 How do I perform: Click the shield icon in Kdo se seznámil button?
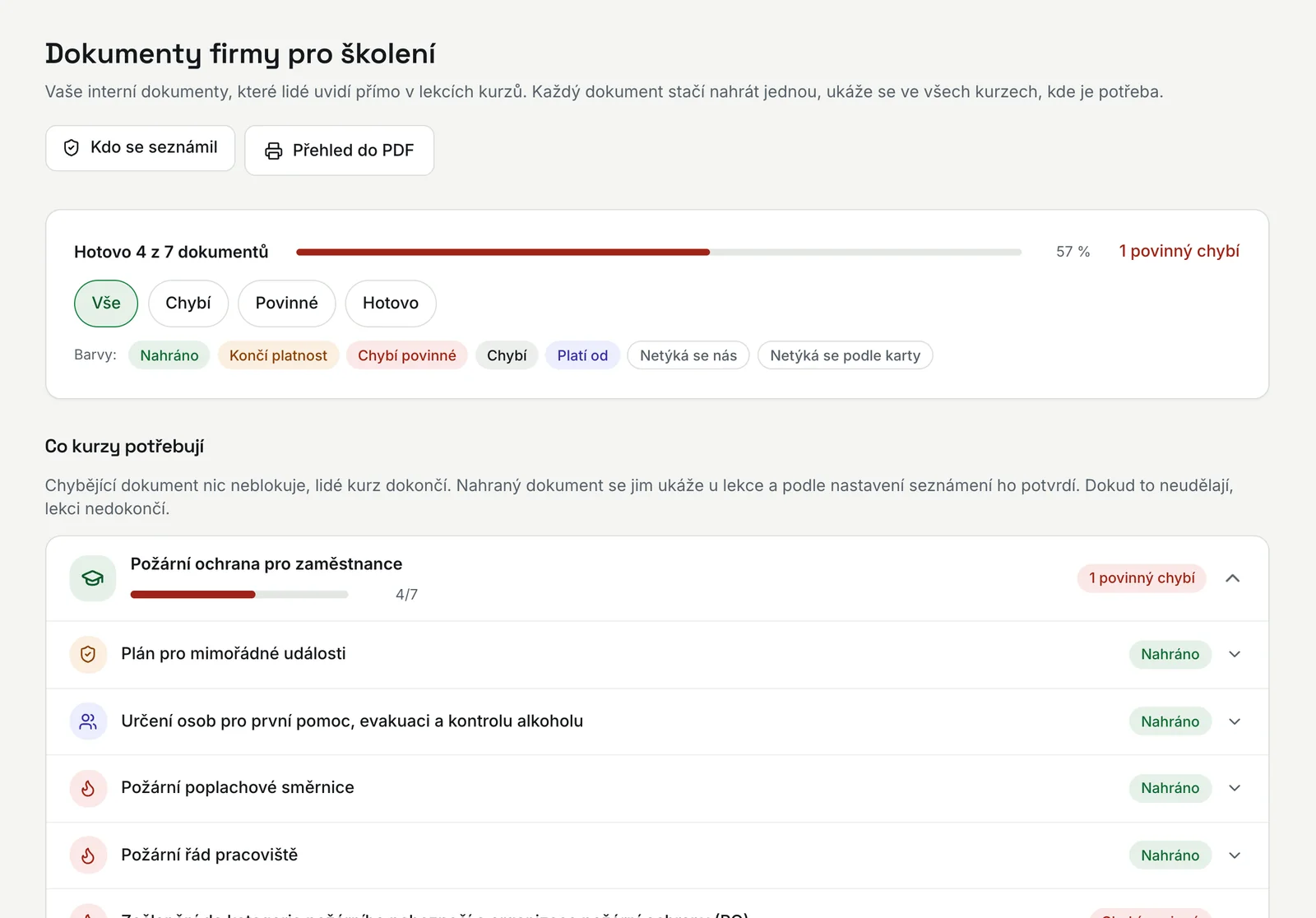(x=72, y=148)
